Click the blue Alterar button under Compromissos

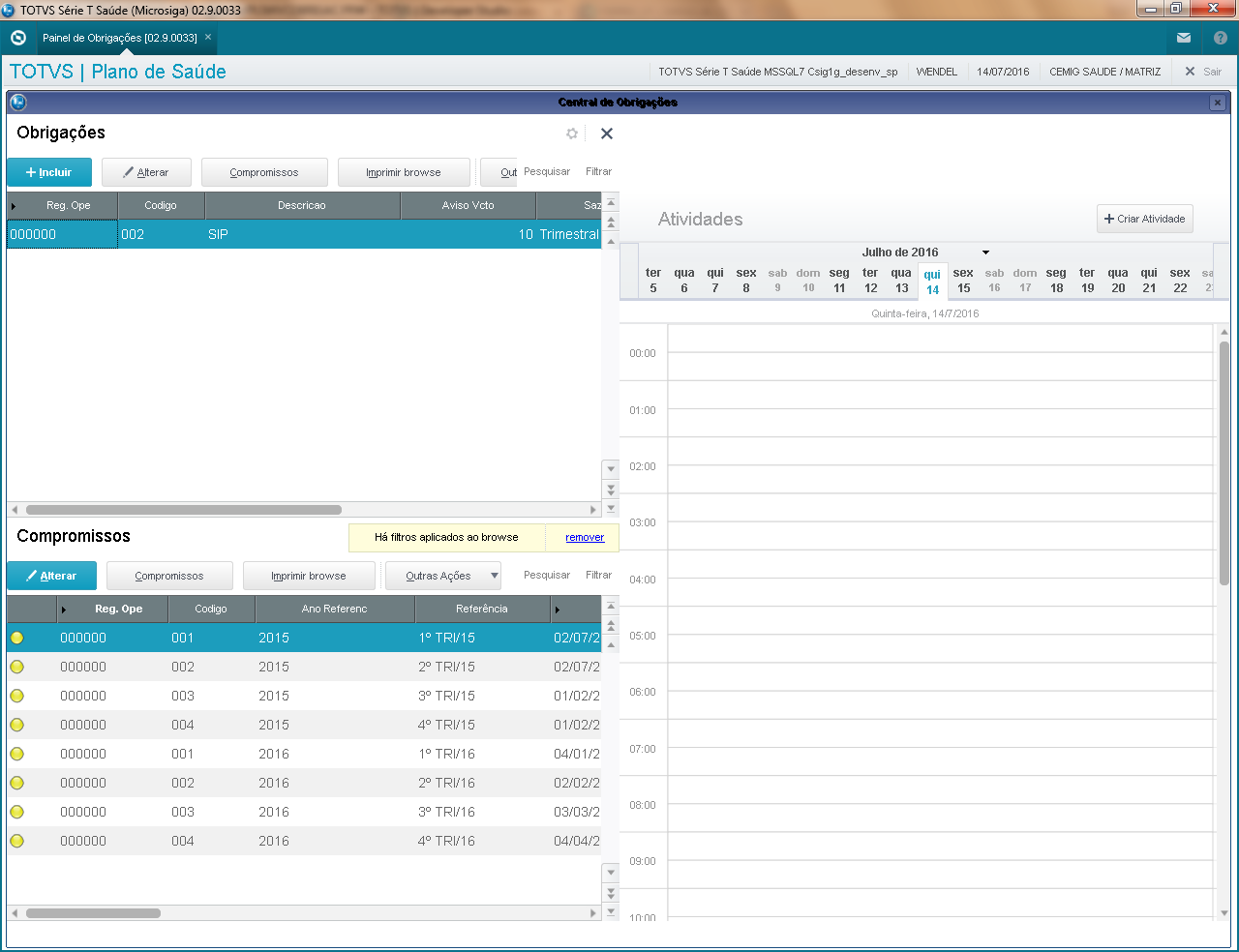click(x=51, y=576)
